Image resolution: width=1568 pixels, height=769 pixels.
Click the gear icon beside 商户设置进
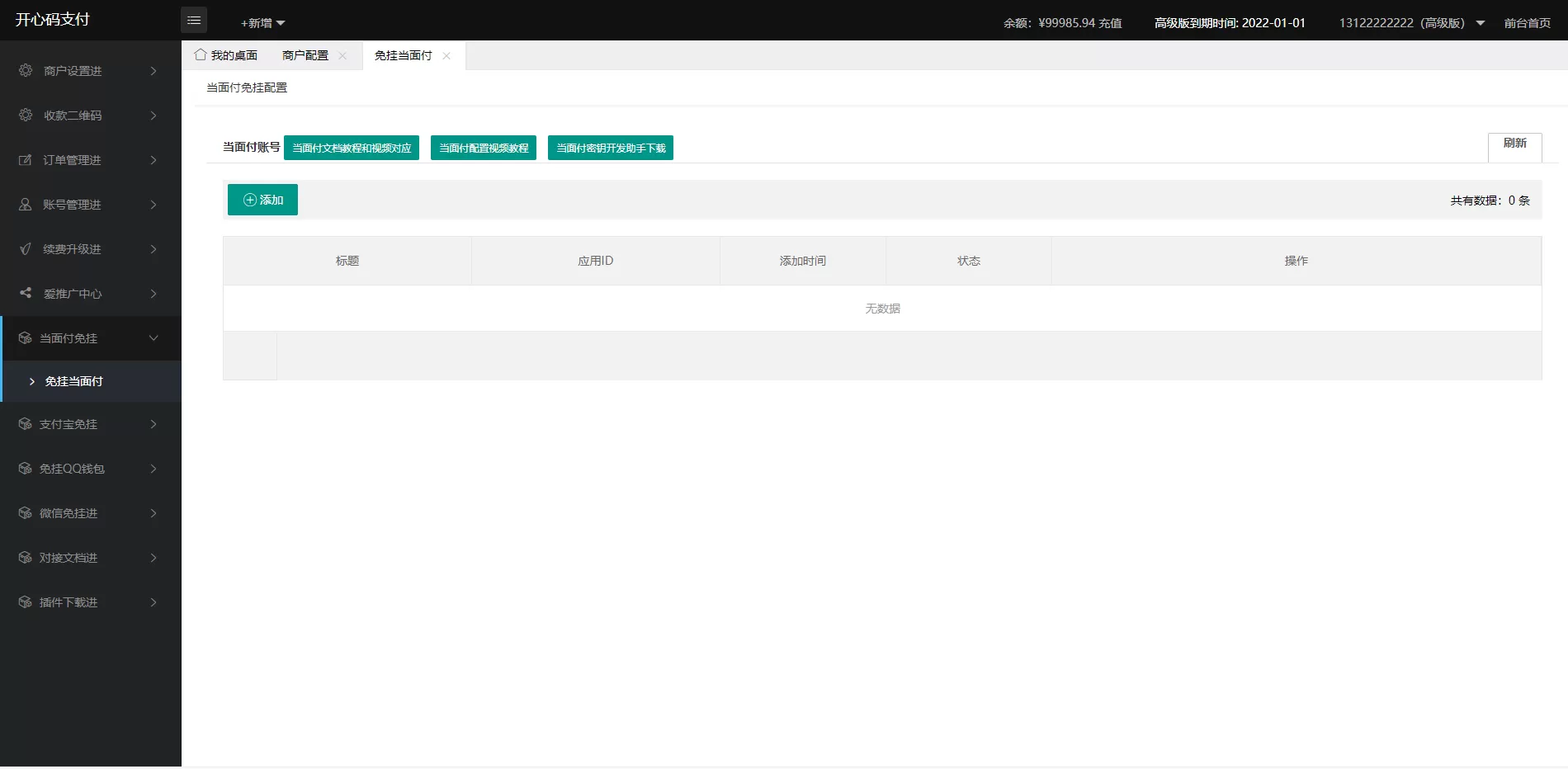coord(26,70)
